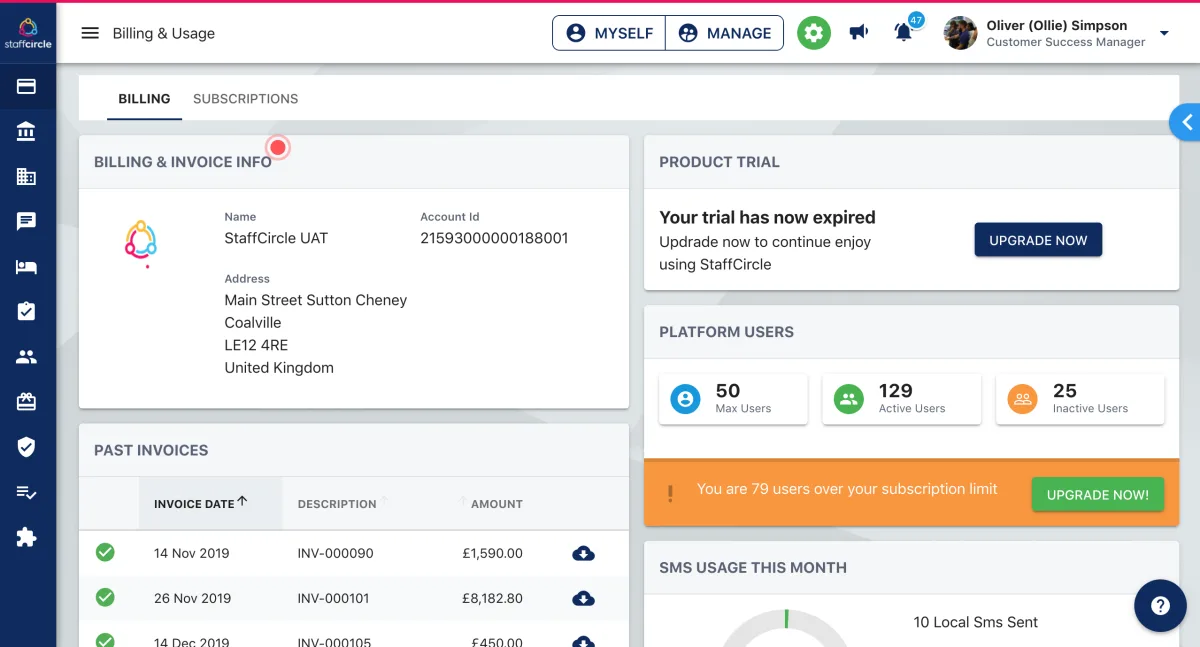Viewport: 1200px width, 647px height.
Task: Click the 25 Inactive Users count
Action: pyautogui.click(x=1065, y=391)
